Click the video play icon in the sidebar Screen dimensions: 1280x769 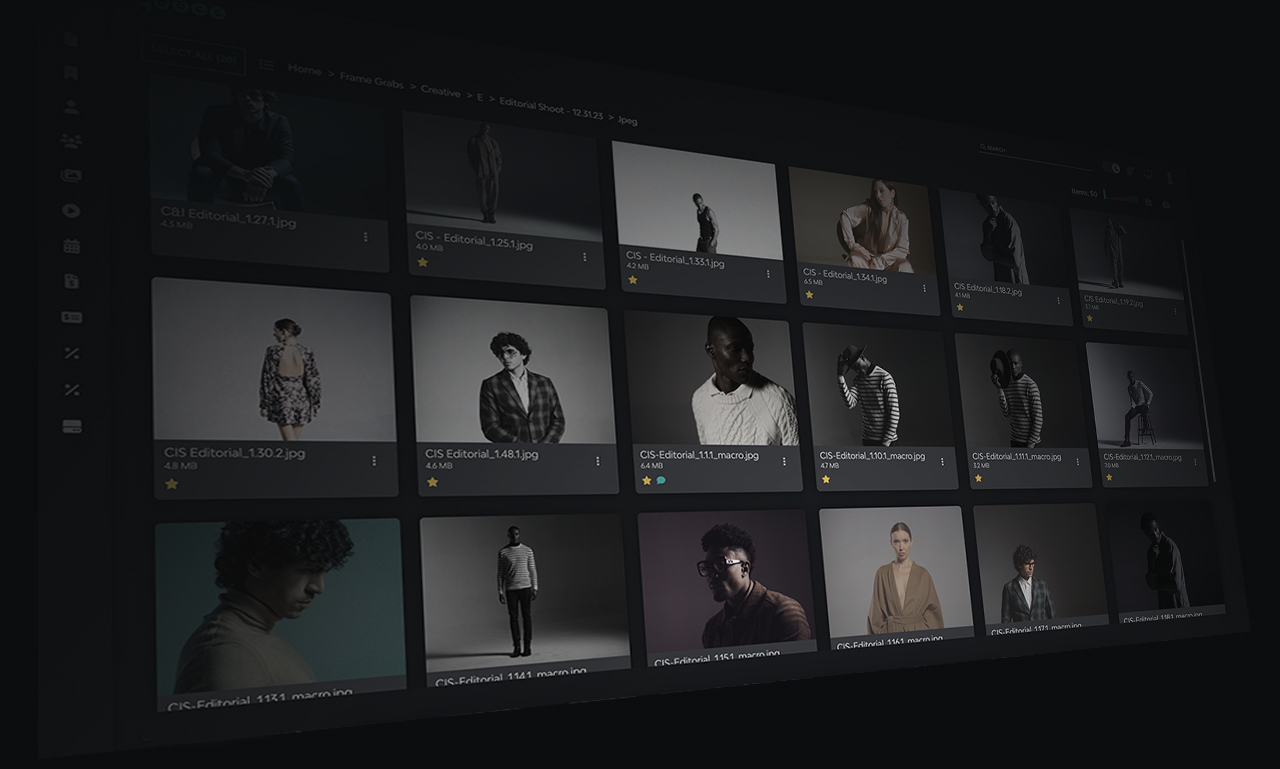71,212
